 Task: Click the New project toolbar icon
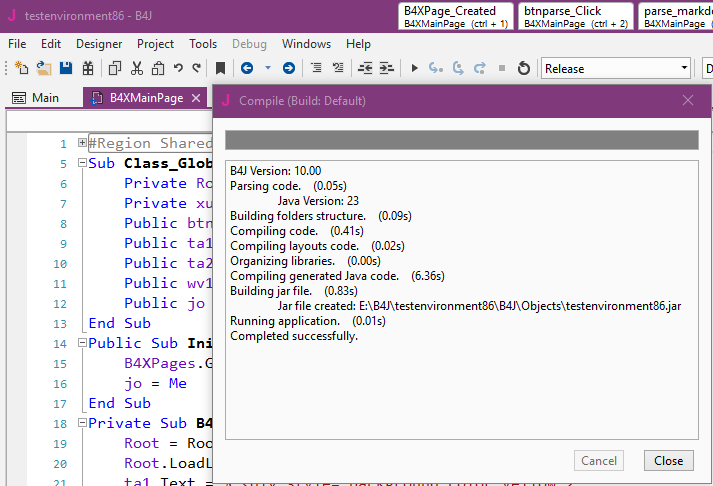point(21,68)
